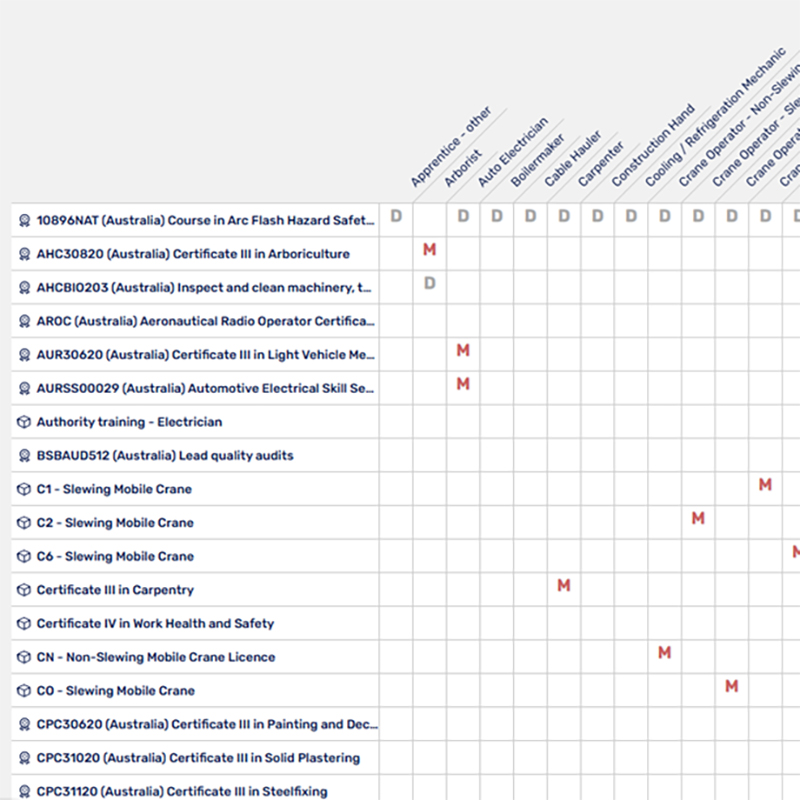Open Authority training - Electrician
The width and height of the screenshot is (800, 800).
pos(129,422)
